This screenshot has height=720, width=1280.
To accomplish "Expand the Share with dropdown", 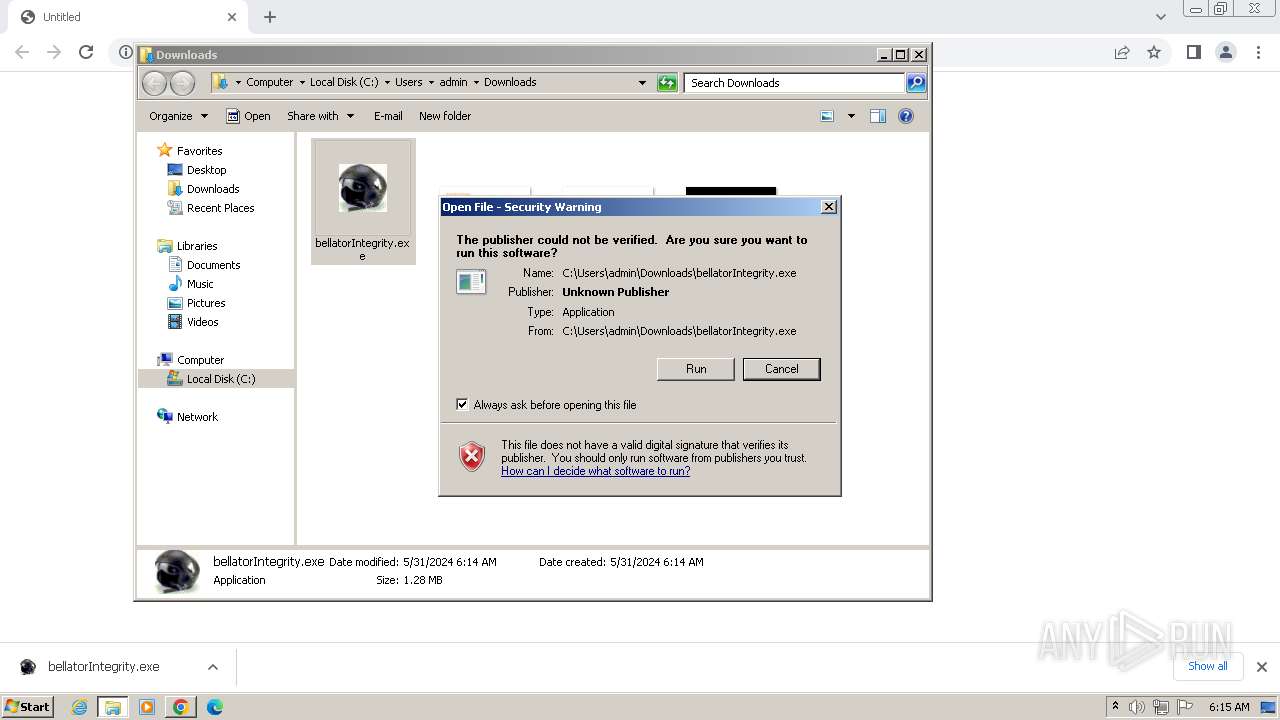I will [320, 116].
